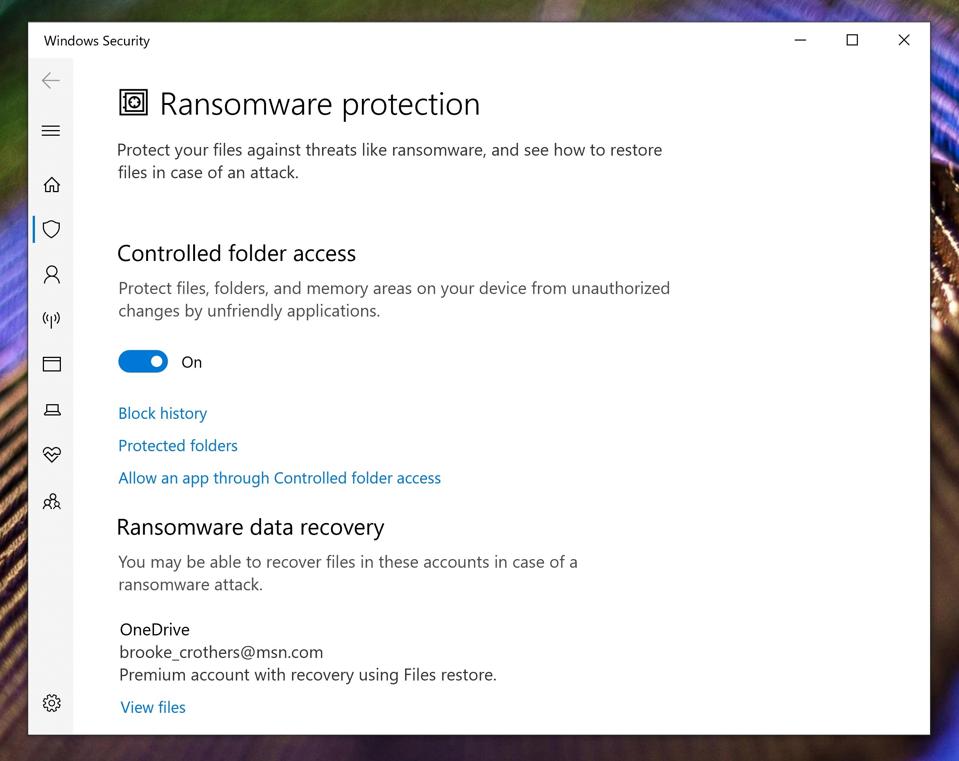959x761 pixels.
Task: Open Family options from the sidebar
Action: [x=51, y=501]
